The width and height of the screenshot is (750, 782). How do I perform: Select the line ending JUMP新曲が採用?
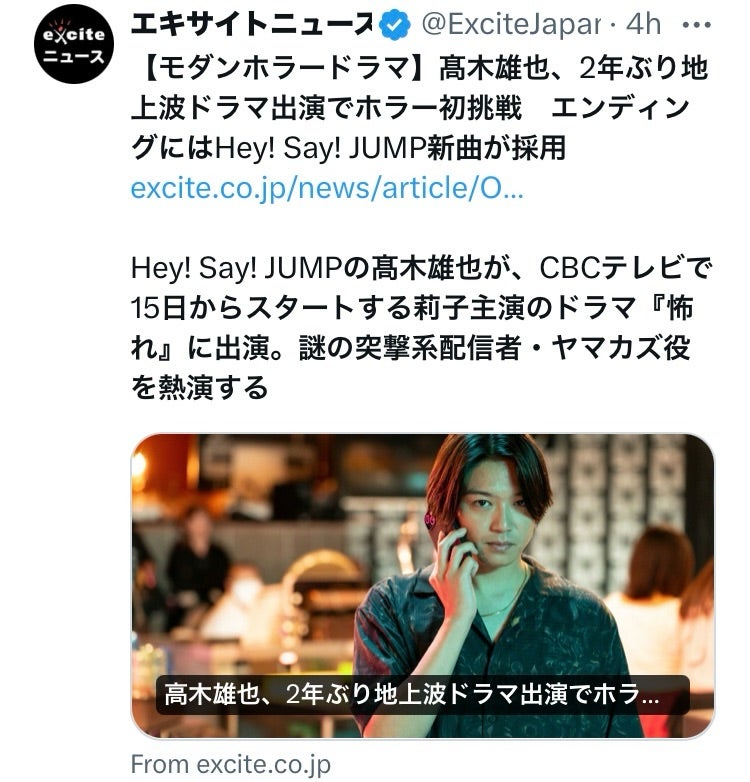click(348, 148)
